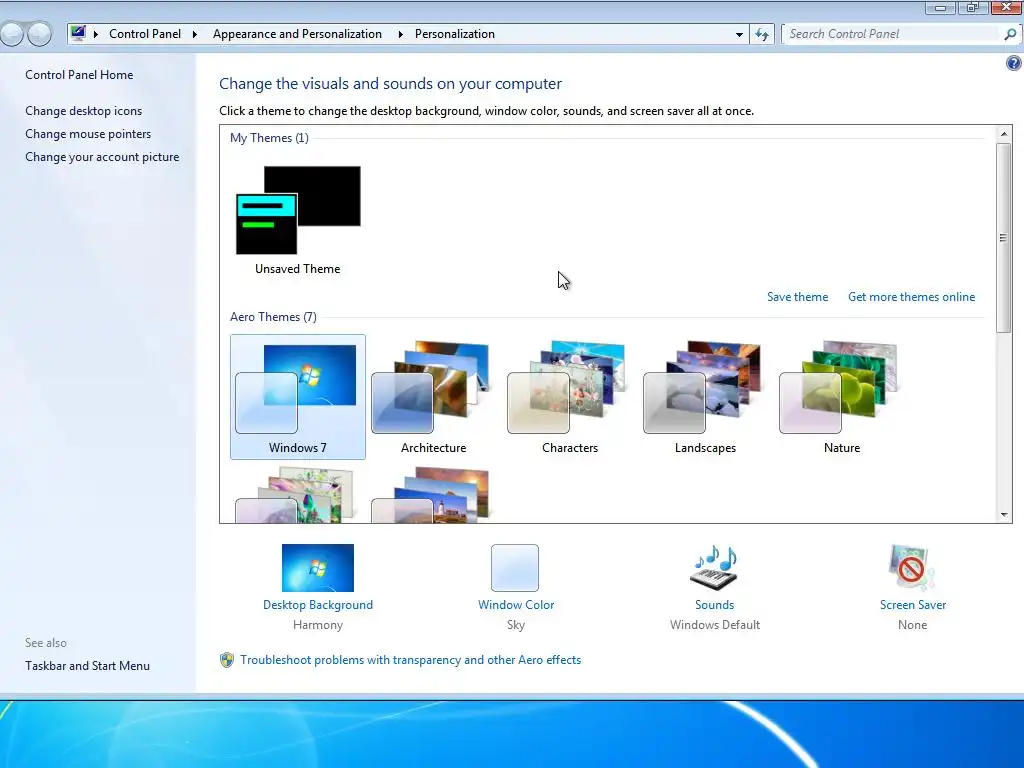Screen dimensions: 1024x768
Task: Apply the Nature theme
Action: (841, 396)
